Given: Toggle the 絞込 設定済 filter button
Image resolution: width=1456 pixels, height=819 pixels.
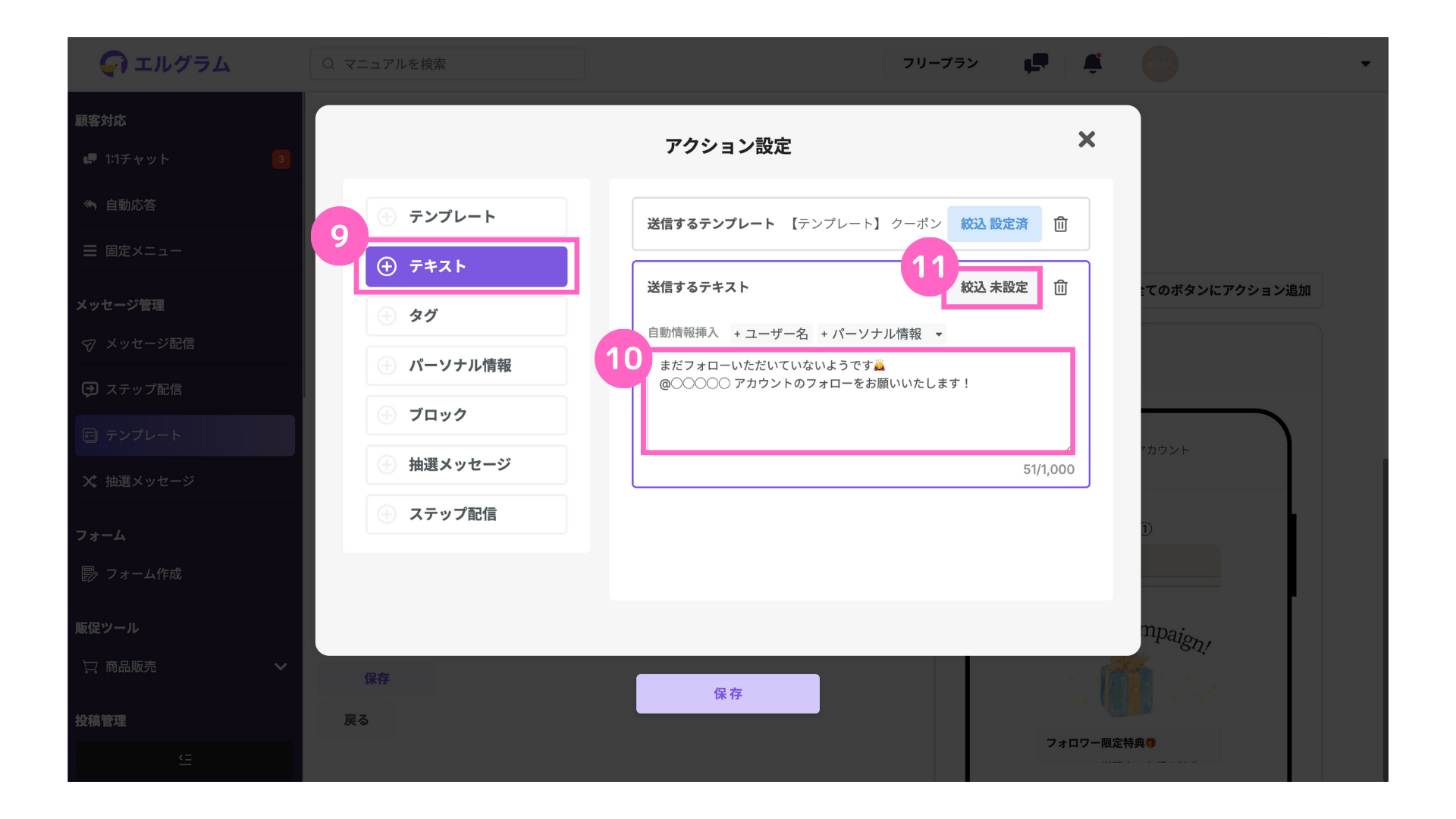Looking at the screenshot, I should pyautogui.click(x=993, y=224).
